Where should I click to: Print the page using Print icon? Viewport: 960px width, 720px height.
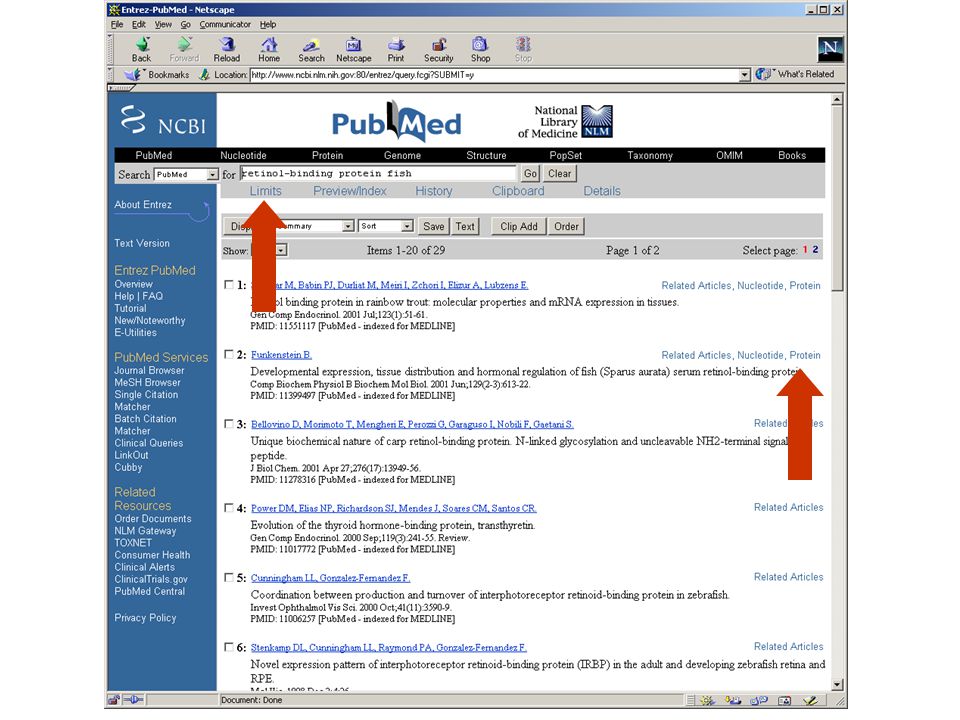396,45
